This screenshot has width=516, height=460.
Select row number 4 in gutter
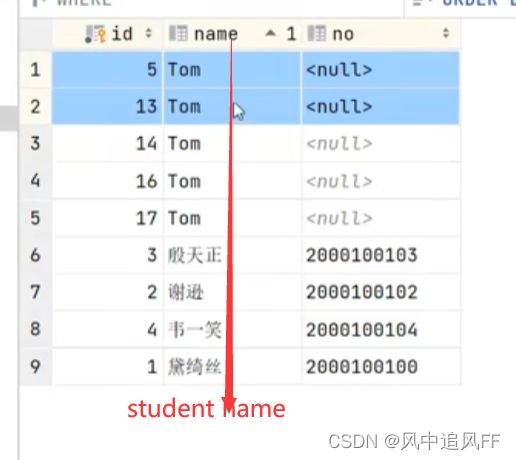[36, 181]
